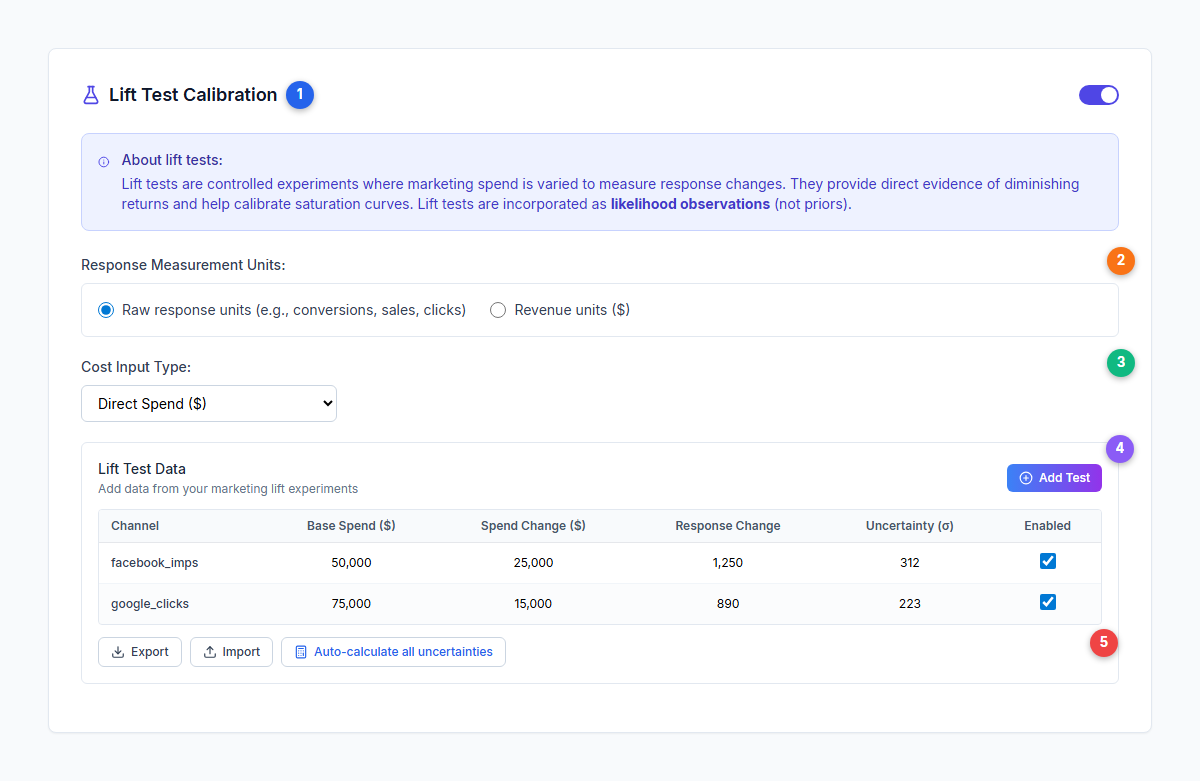Click the Response Measurement Units label
The image size is (1200, 781).
coord(183,265)
